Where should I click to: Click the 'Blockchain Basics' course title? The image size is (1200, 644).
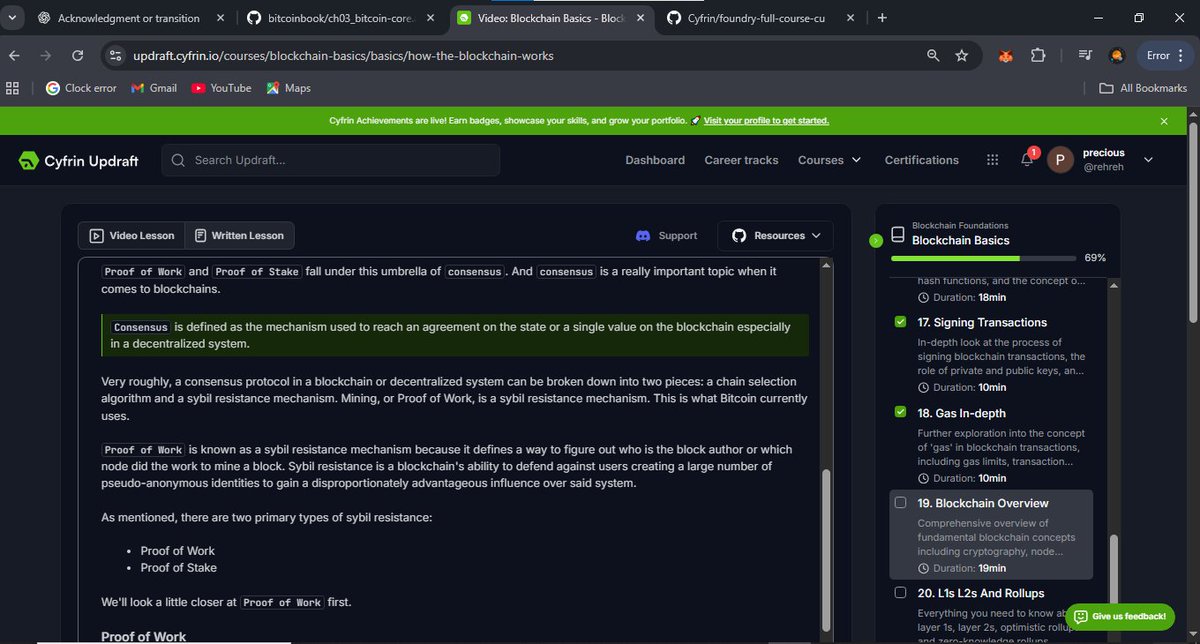click(961, 240)
